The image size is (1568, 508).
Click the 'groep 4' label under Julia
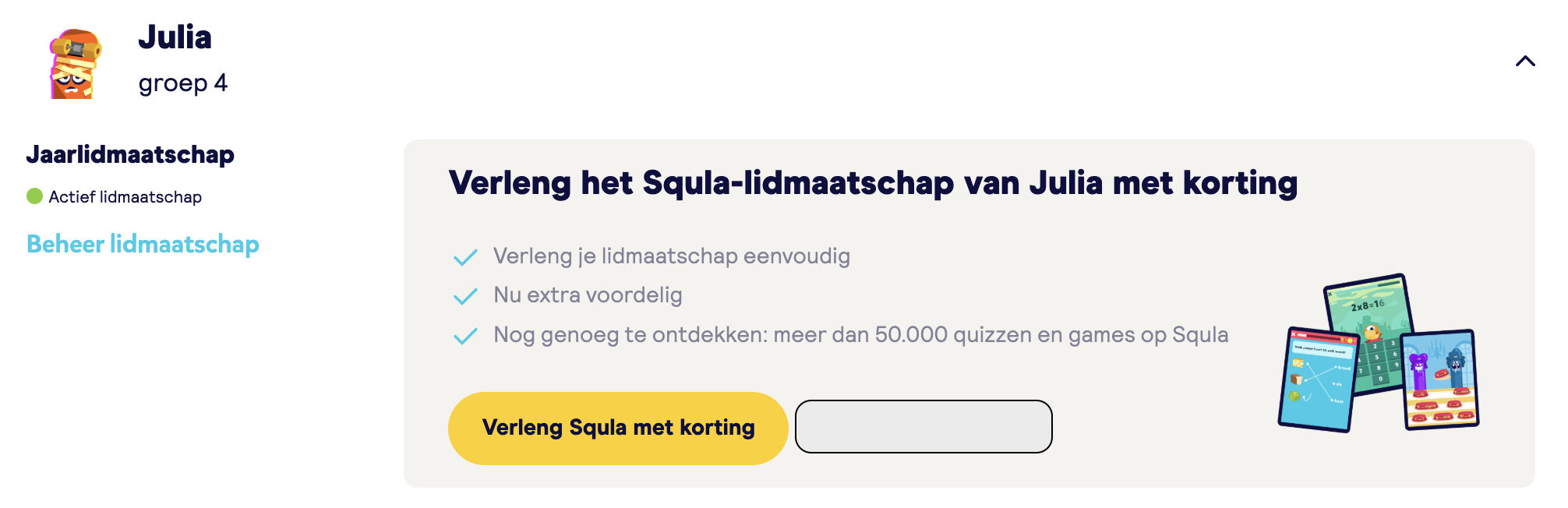(182, 83)
